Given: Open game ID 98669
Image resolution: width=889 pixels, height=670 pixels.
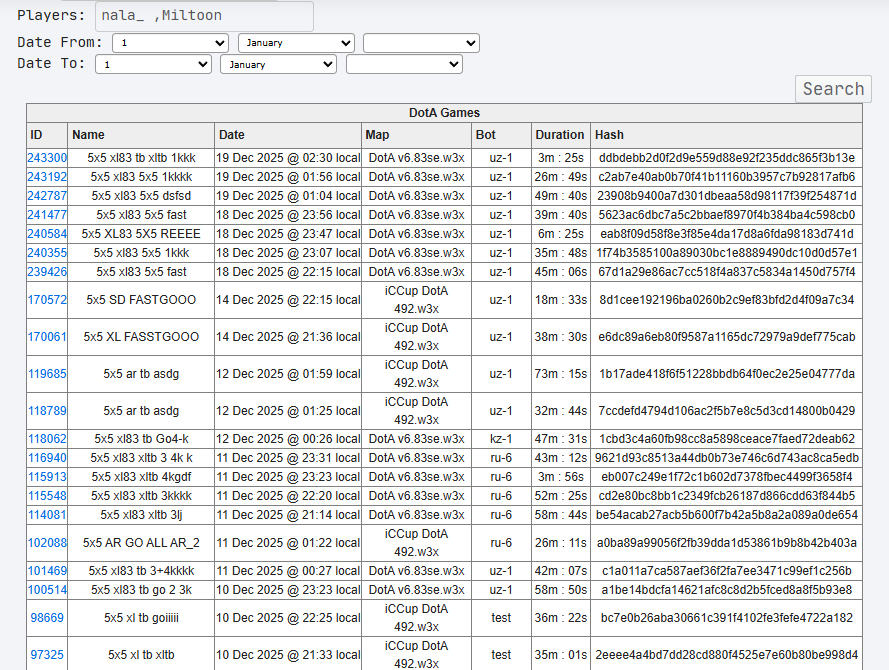Looking at the screenshot, I should coord(47,618).
